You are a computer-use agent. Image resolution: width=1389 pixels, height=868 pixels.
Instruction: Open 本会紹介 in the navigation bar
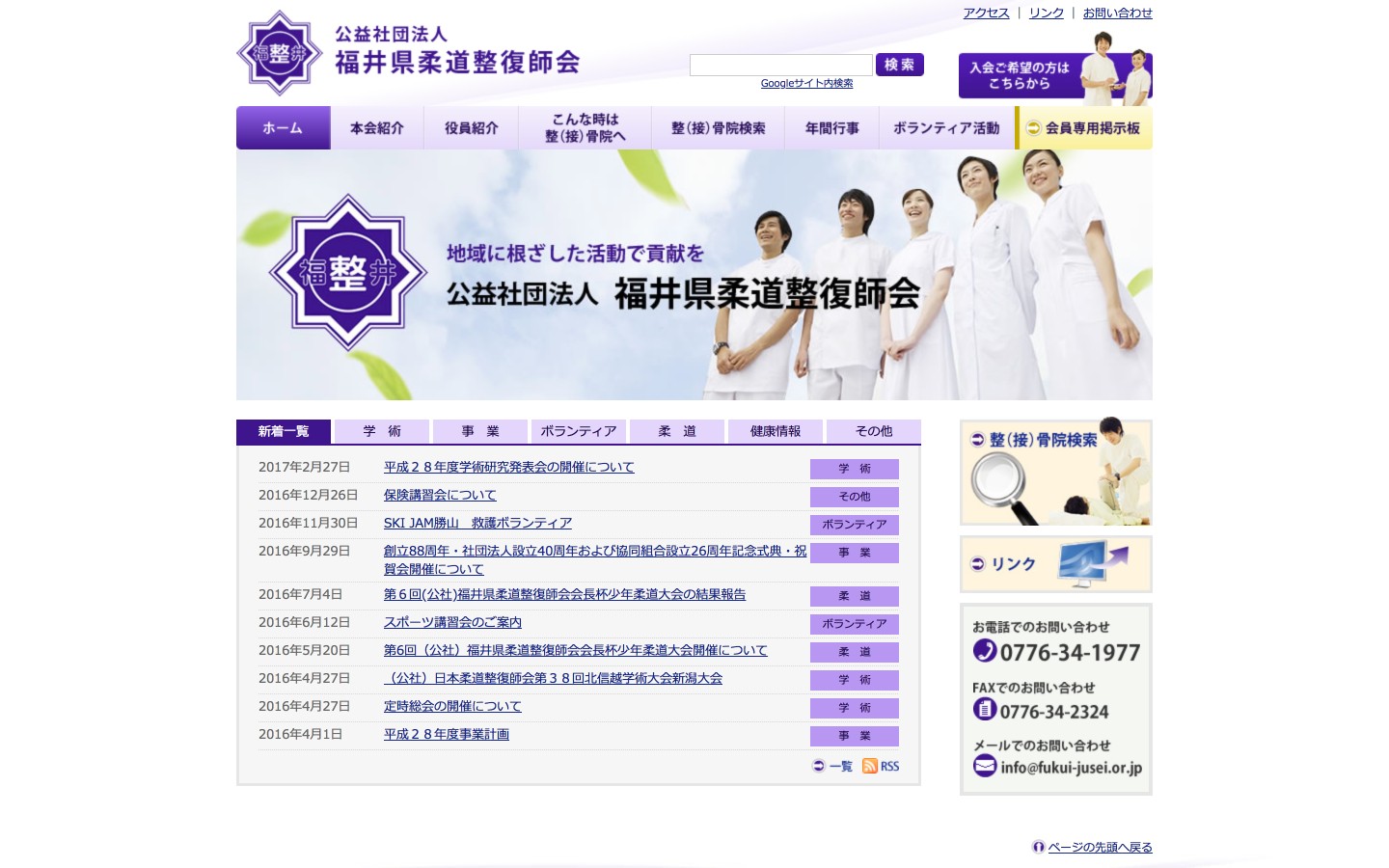[377, 127]
